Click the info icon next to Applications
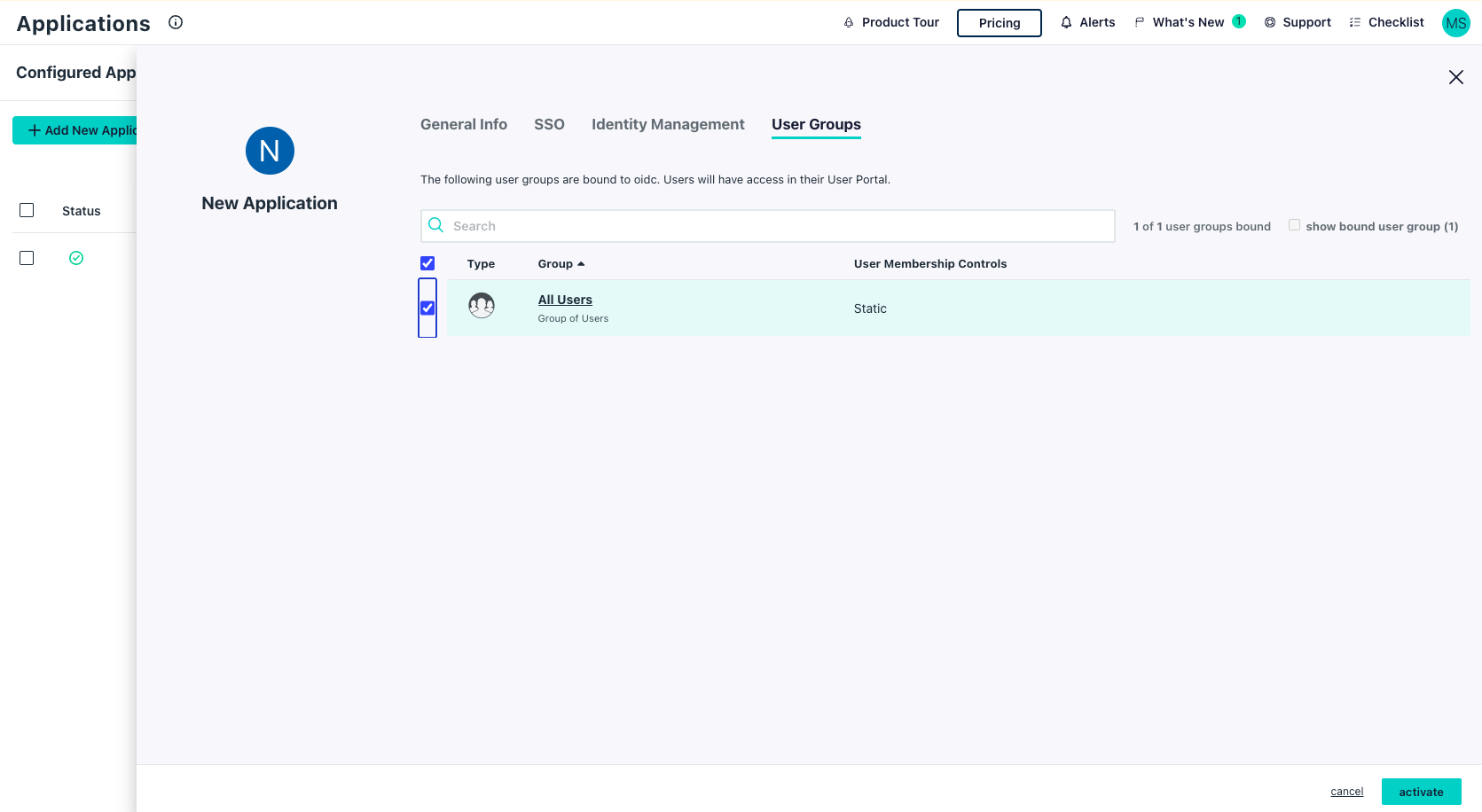1482x812 pixels. click(176, 22)
